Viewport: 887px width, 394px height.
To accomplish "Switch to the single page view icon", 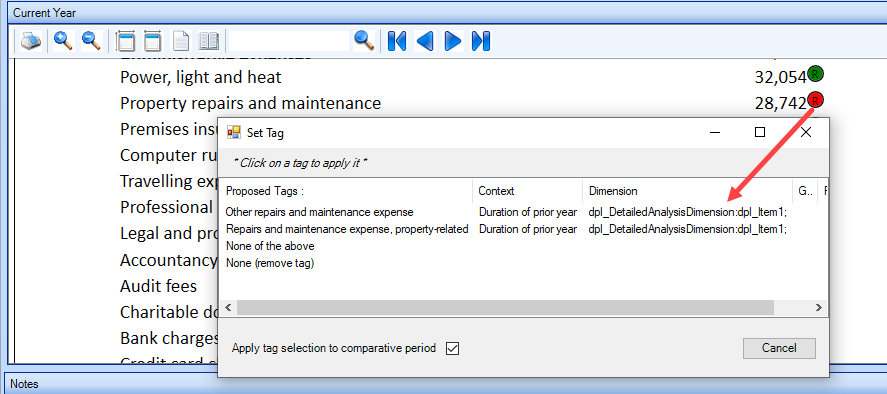I will click(180, 41).
